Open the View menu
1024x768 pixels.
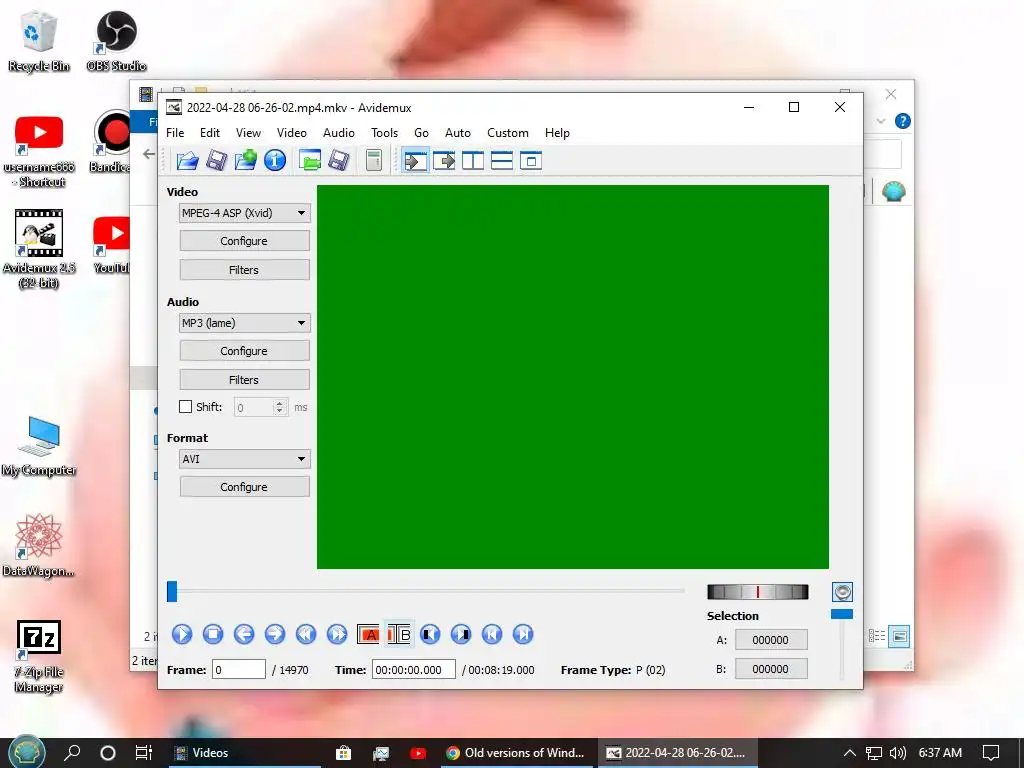click(248, 133)
